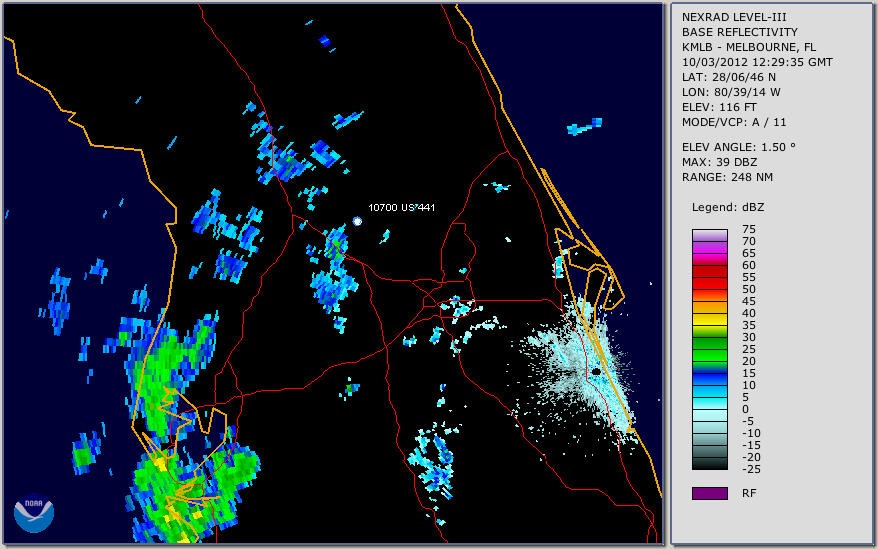Click the 'Legend: dBZ' heading
The width and height of the screenshot is (878, 549).
tap(728, 207)
